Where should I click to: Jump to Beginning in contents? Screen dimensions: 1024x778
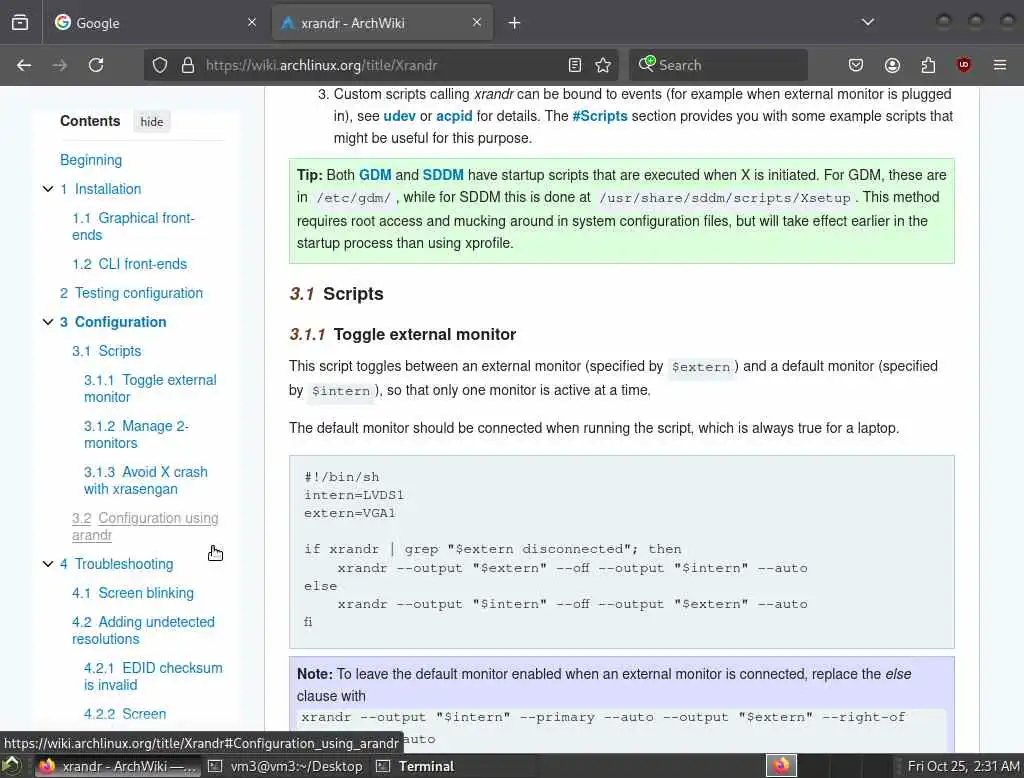[x=91, y=160]
